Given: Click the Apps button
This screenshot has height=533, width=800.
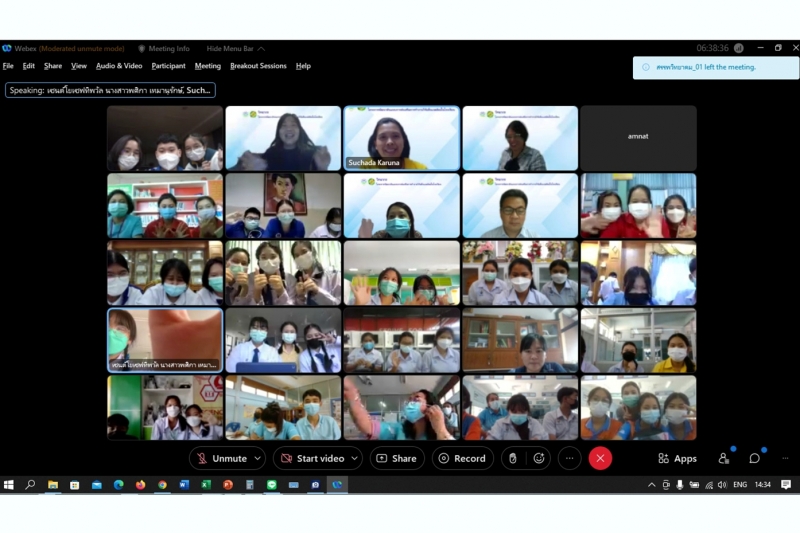Looking at the screenshot, I should click(677, 458).
